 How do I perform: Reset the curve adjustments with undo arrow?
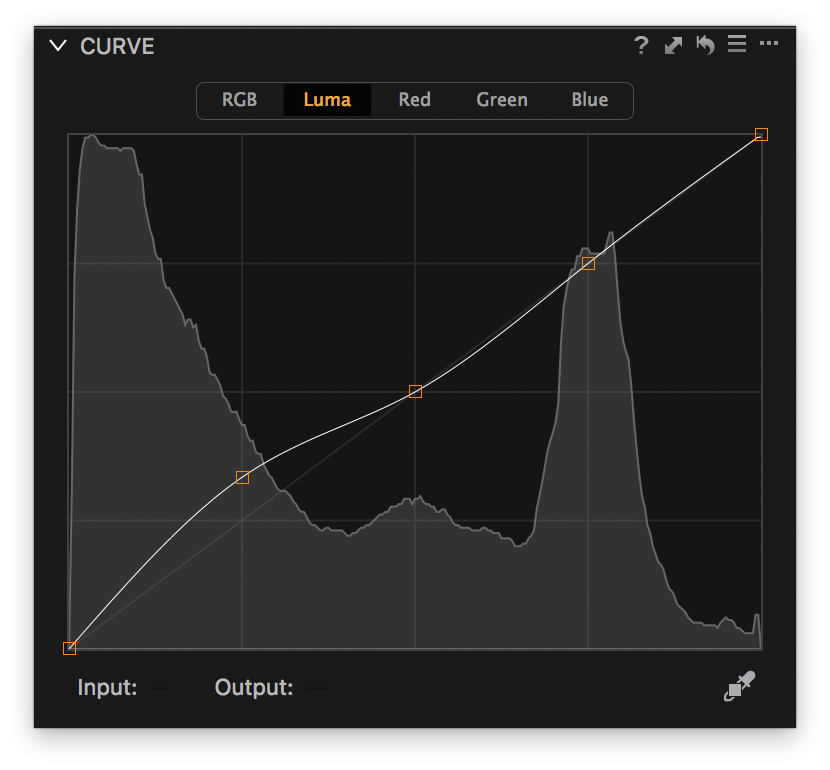pos(705,45)
